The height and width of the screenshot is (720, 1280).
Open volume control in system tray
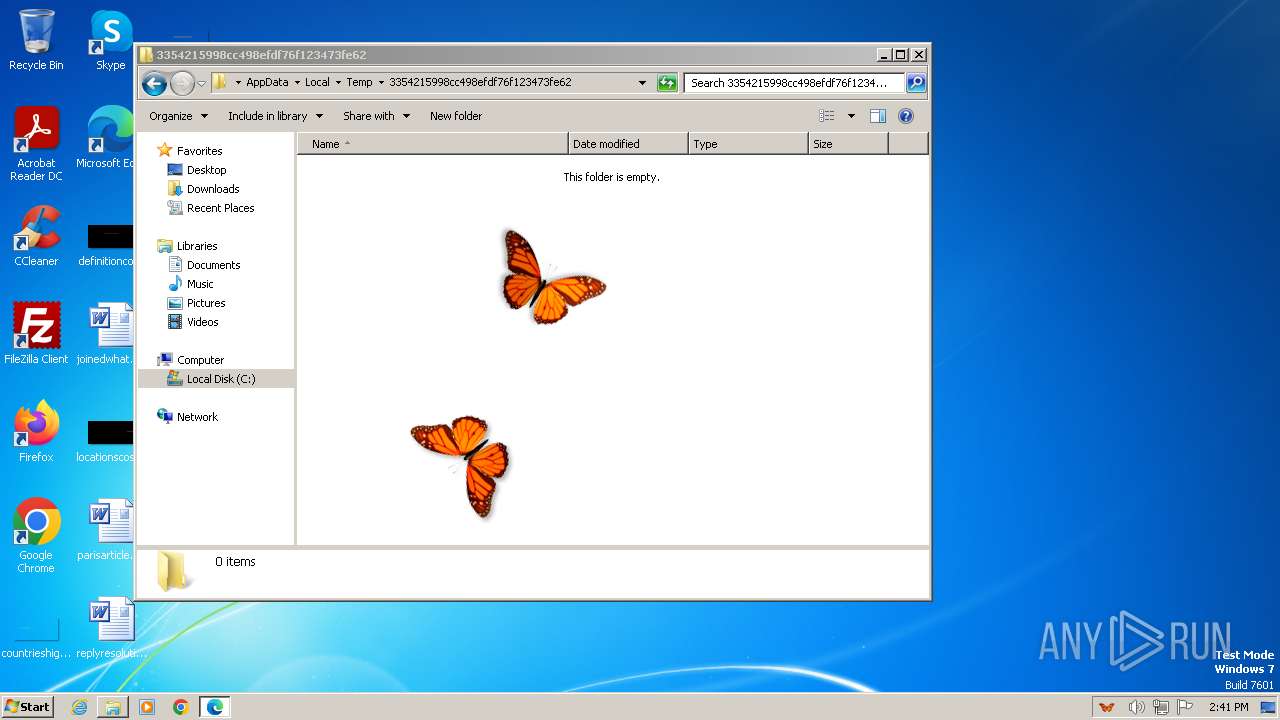[x=1137, y=707]
